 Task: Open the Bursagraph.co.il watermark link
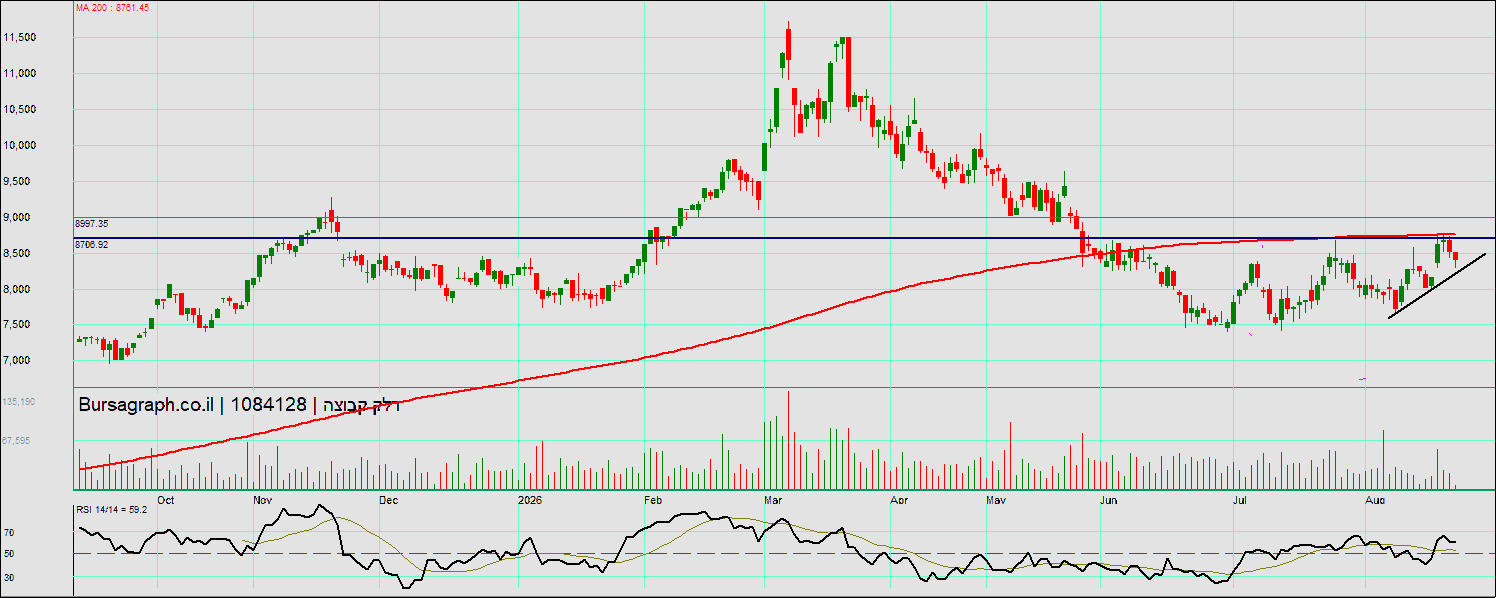146,404
